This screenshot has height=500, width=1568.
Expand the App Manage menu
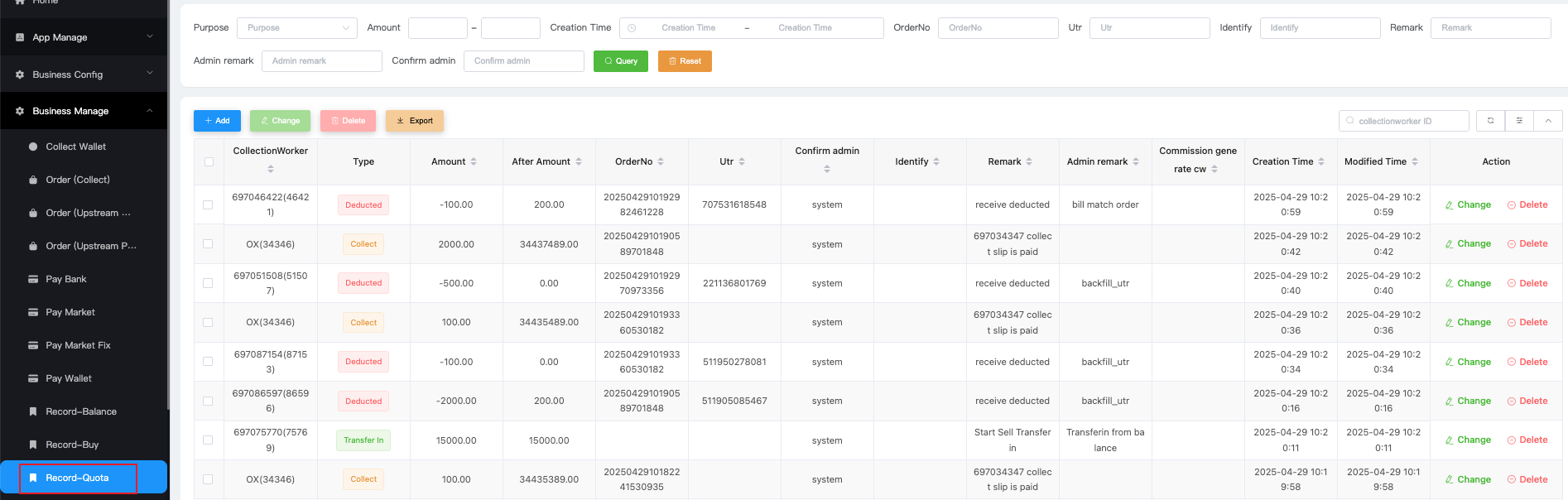click(84, 37)
